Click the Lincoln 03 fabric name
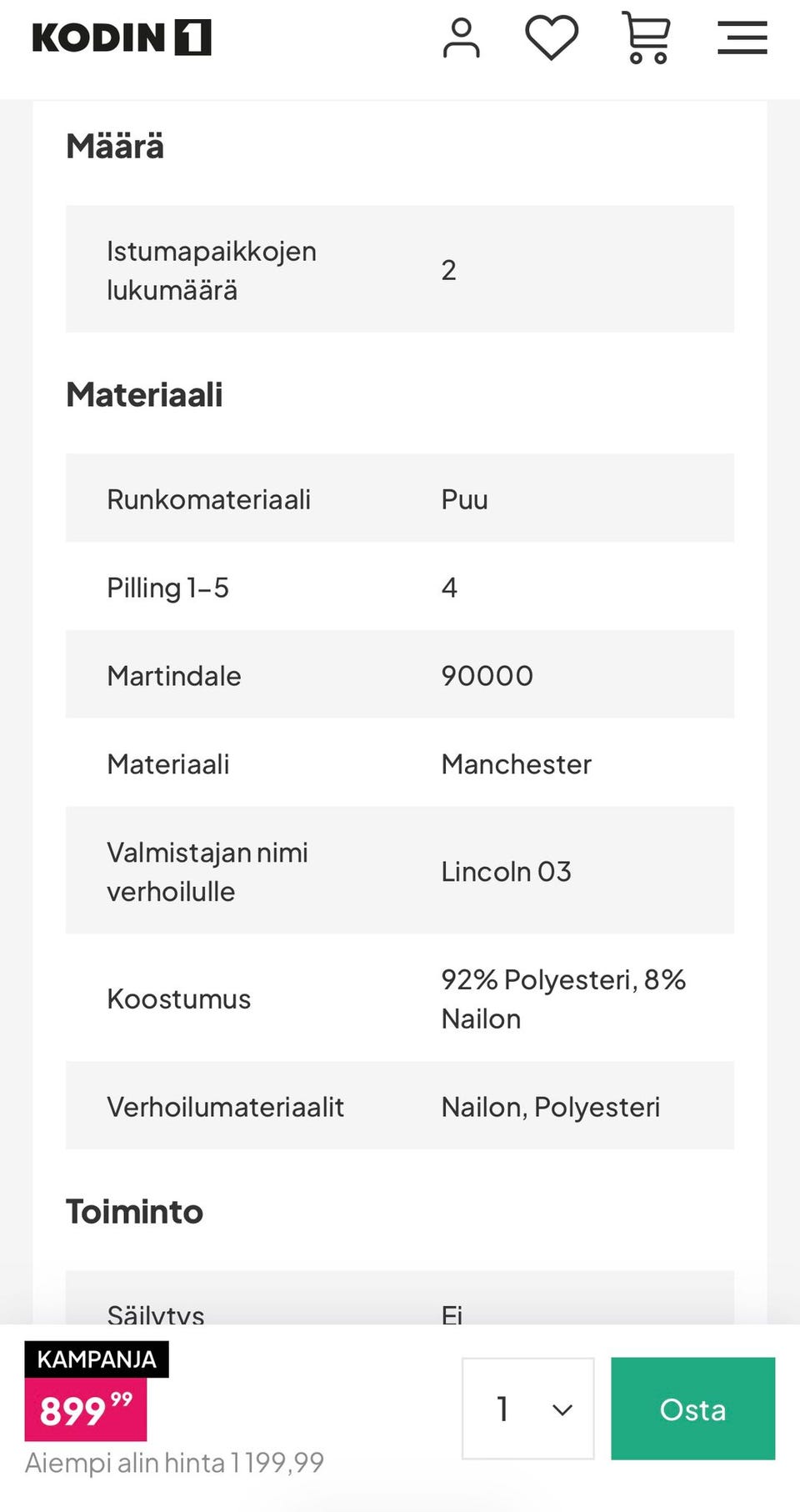 tap(506, 872)
